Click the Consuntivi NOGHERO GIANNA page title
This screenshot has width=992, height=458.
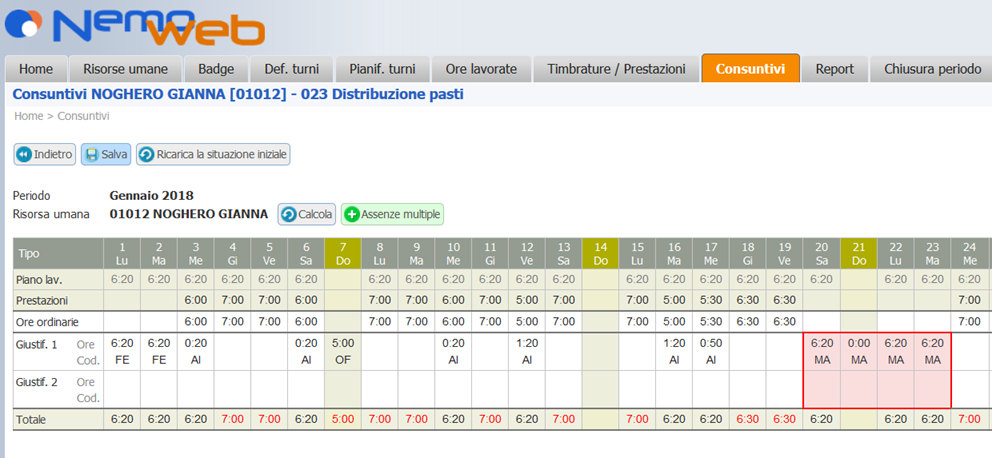click(x=239, y=95)
